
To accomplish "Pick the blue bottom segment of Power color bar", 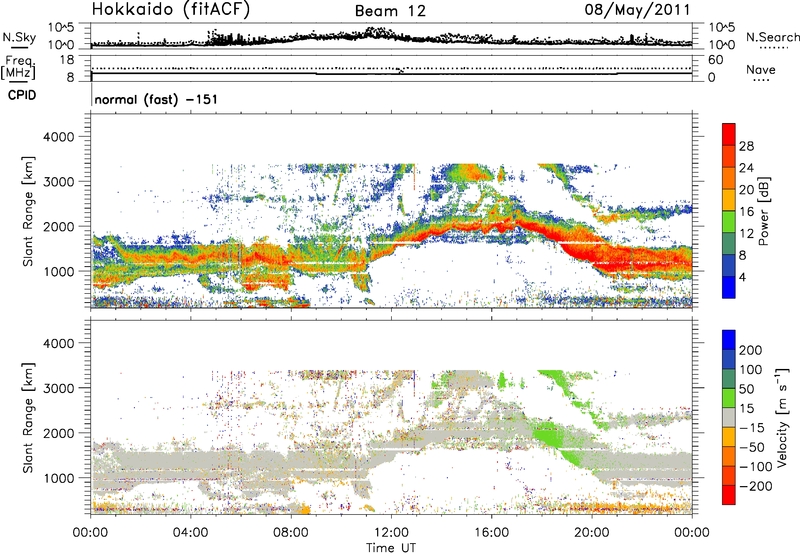I will 729,288.
